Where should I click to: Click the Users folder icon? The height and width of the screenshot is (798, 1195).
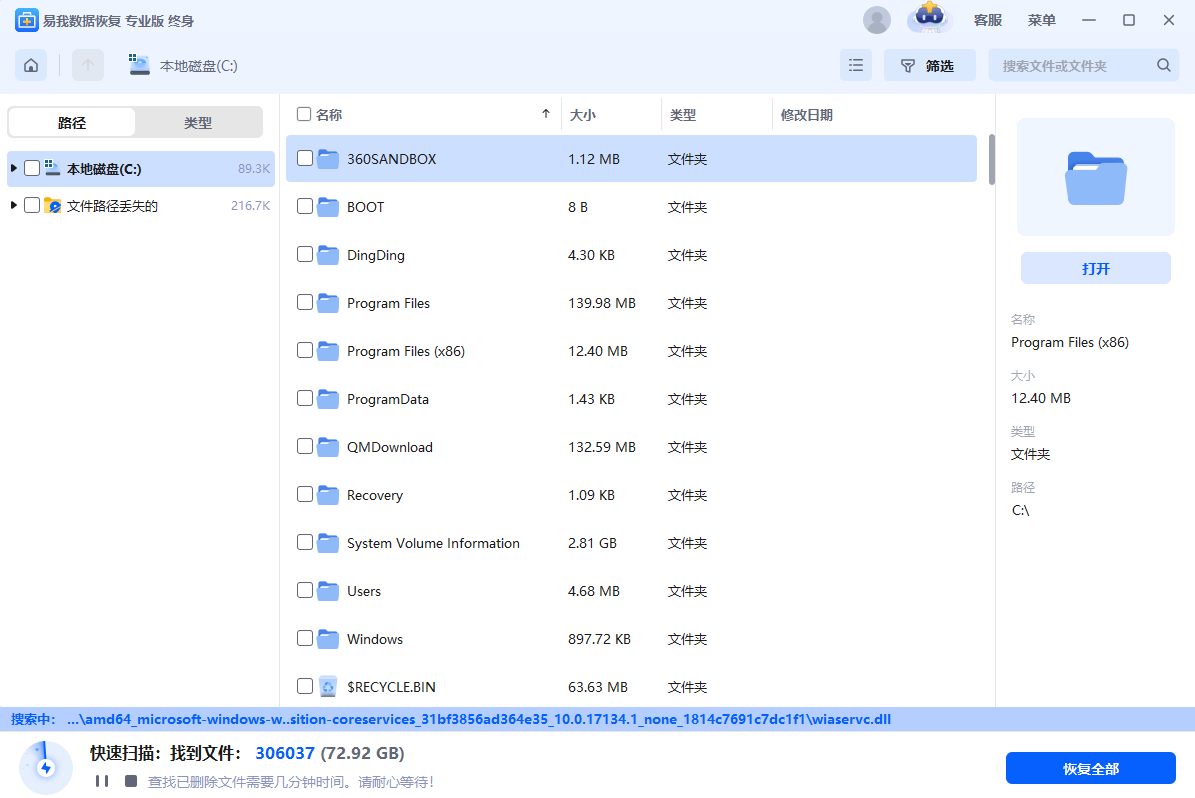click(x=328, y=591)
